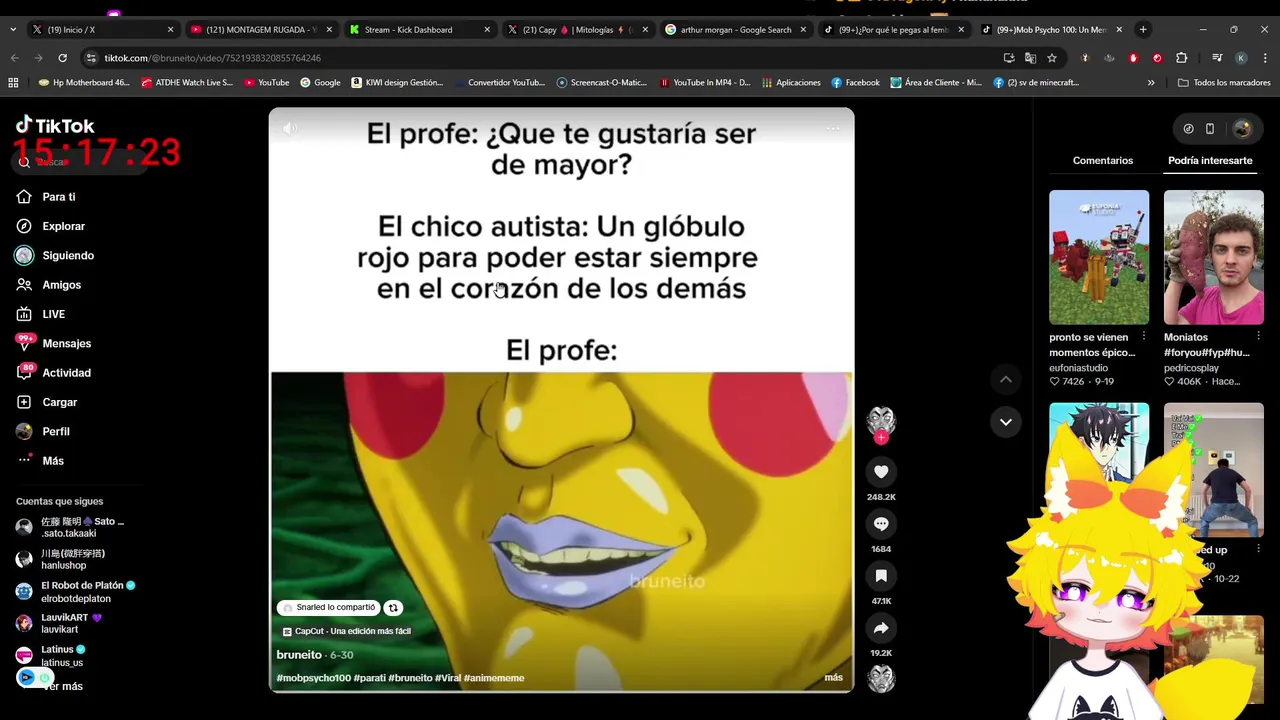Switch to arthur morgan Google Search tab
Image resolution: width=1280 pixels, height=720 pixels.
[x=735, y=30]
